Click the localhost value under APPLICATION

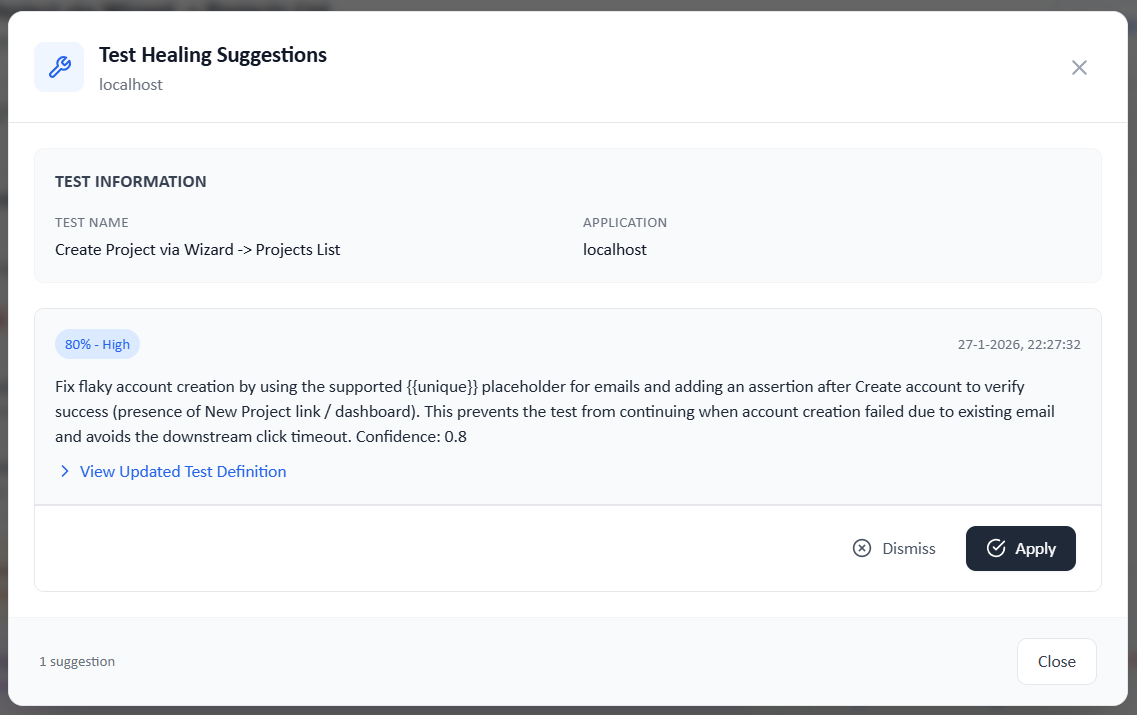(x=615, y=249)
